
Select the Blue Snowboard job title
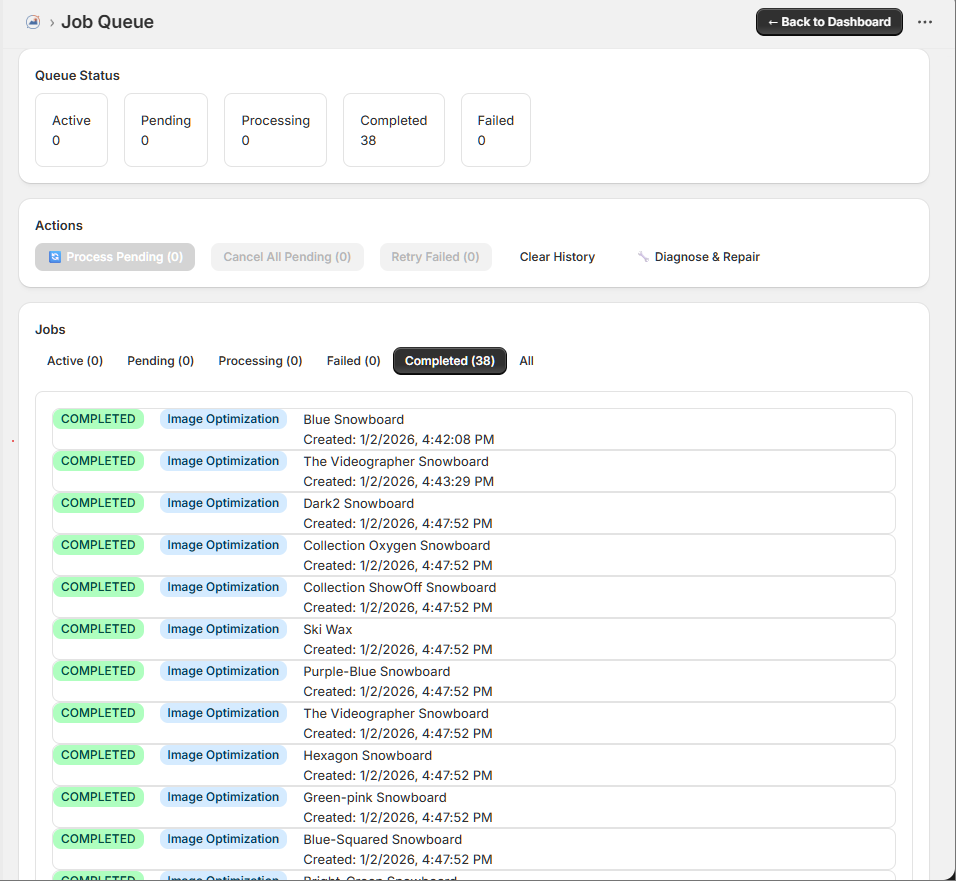[x=354, y=419]
